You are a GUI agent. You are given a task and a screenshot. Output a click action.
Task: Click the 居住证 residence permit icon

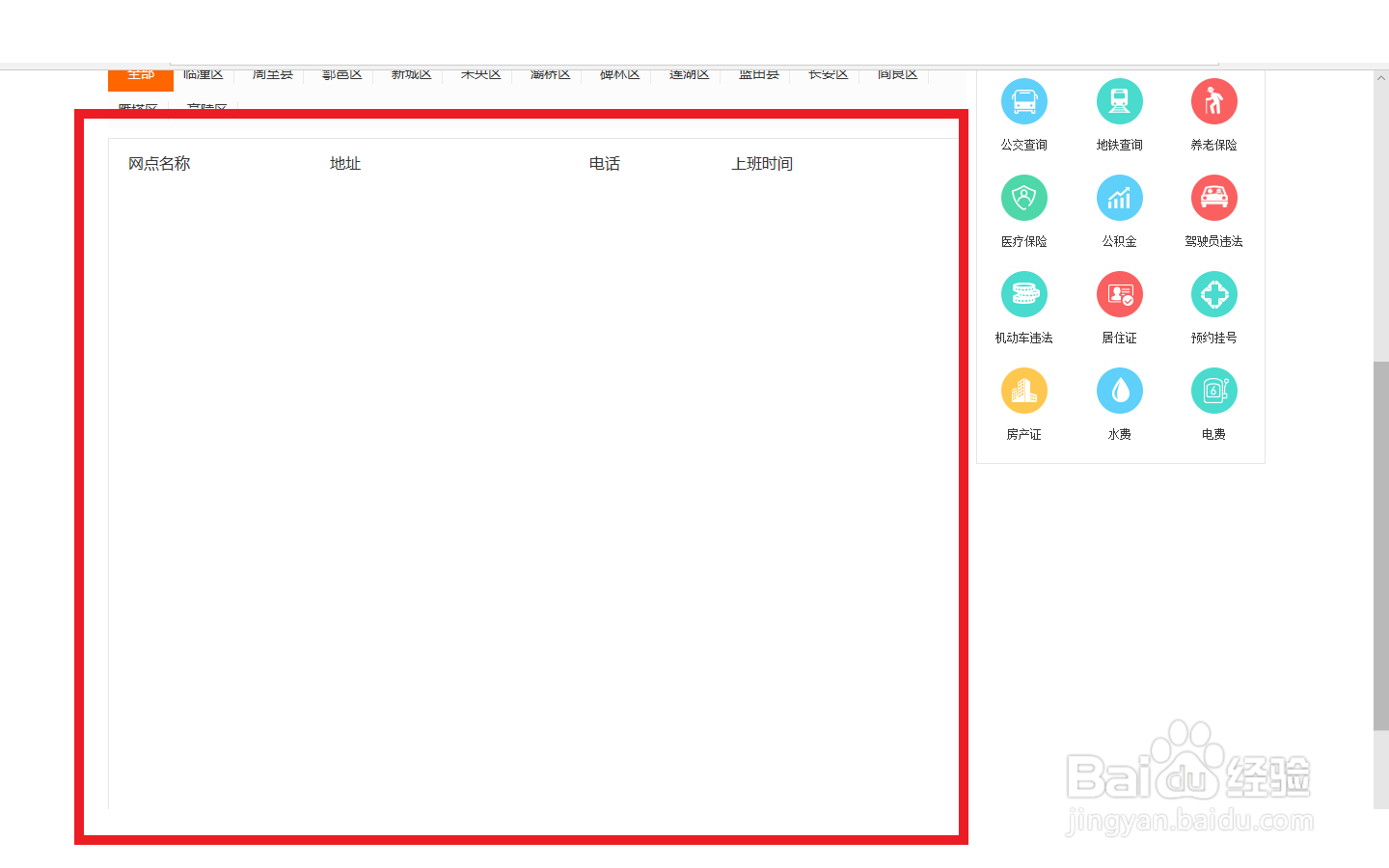tap(1119, 294)
